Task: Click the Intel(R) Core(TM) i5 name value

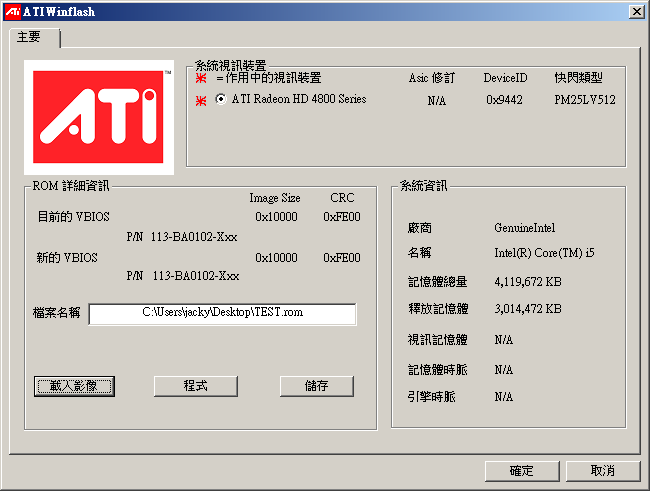Action: pyautogui.click(x=544, y=253)
